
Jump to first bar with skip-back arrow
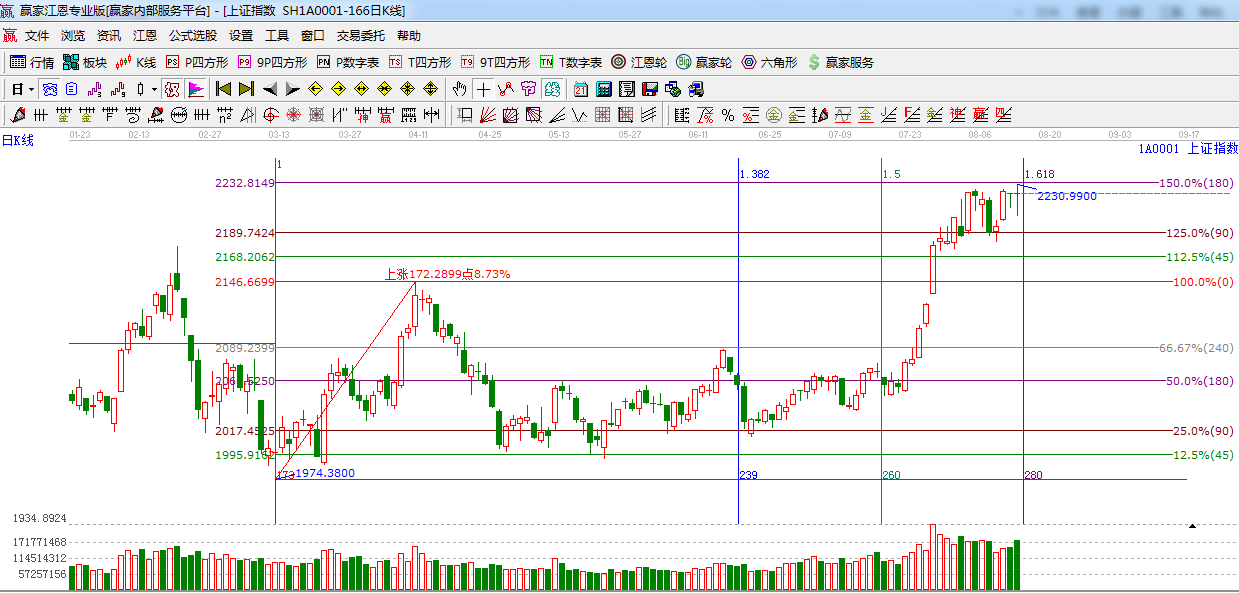(x=223, y=89)
